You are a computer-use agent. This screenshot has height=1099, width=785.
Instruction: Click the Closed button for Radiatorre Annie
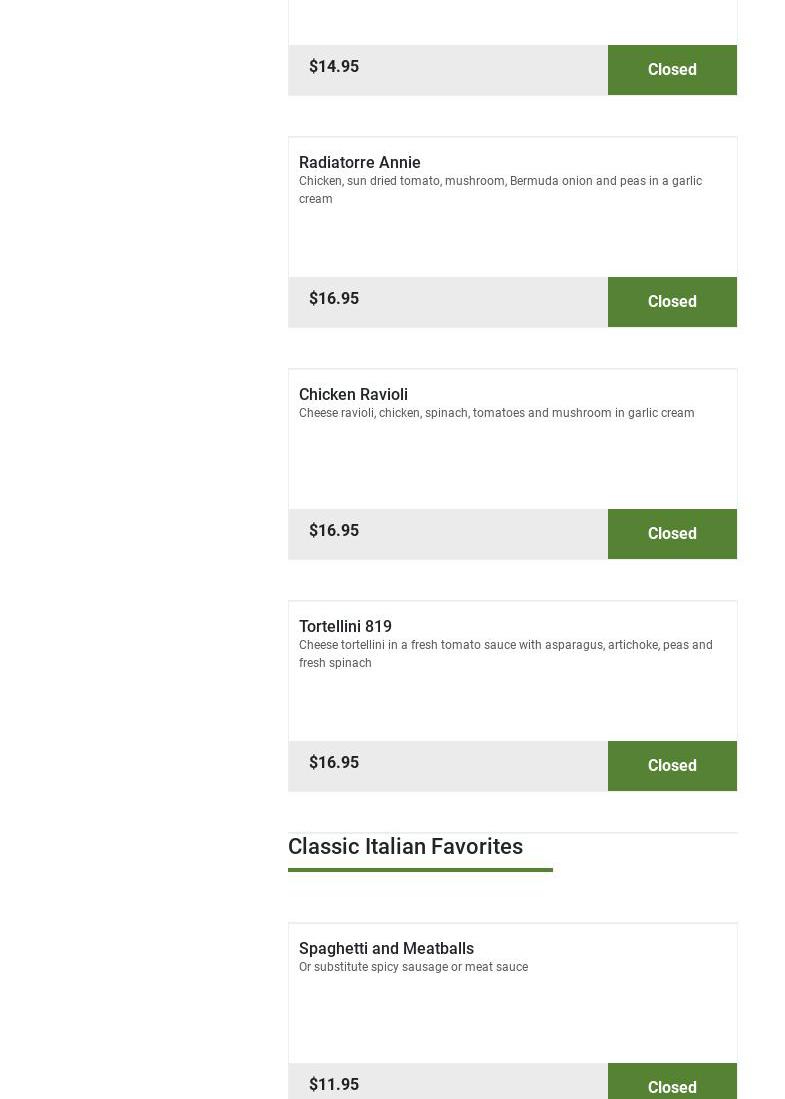[672, 302]
